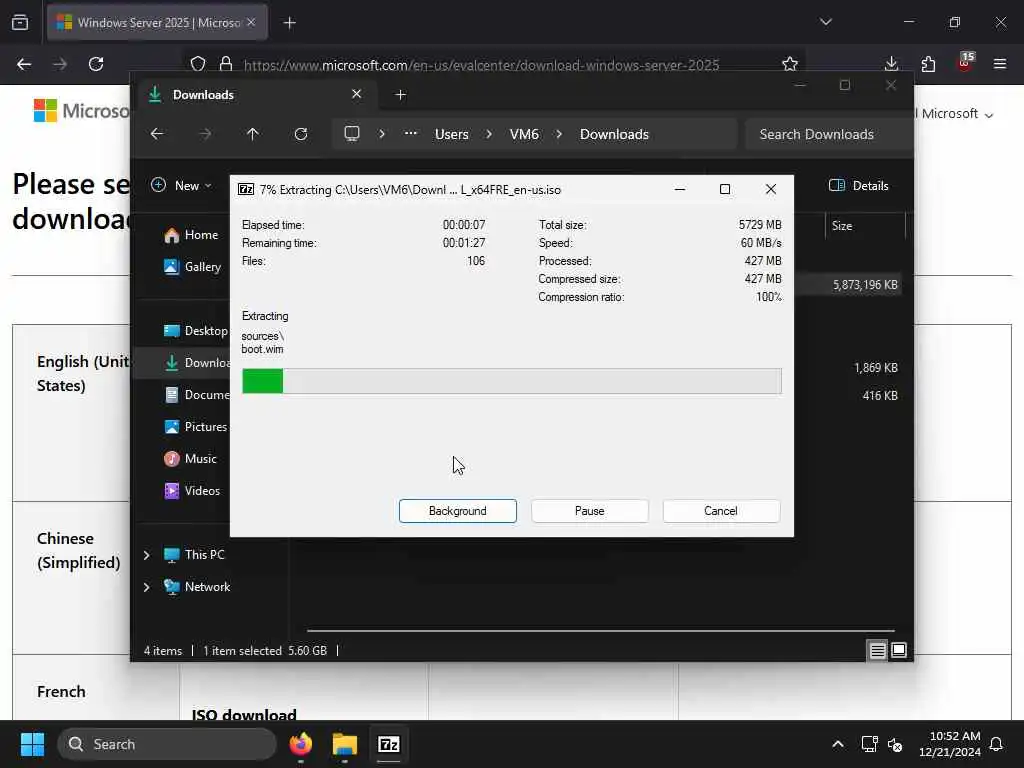This screenshot has width=1024, height=768.
Task: Open the All Microsoft dropdown
Action: tap(955, 114)
